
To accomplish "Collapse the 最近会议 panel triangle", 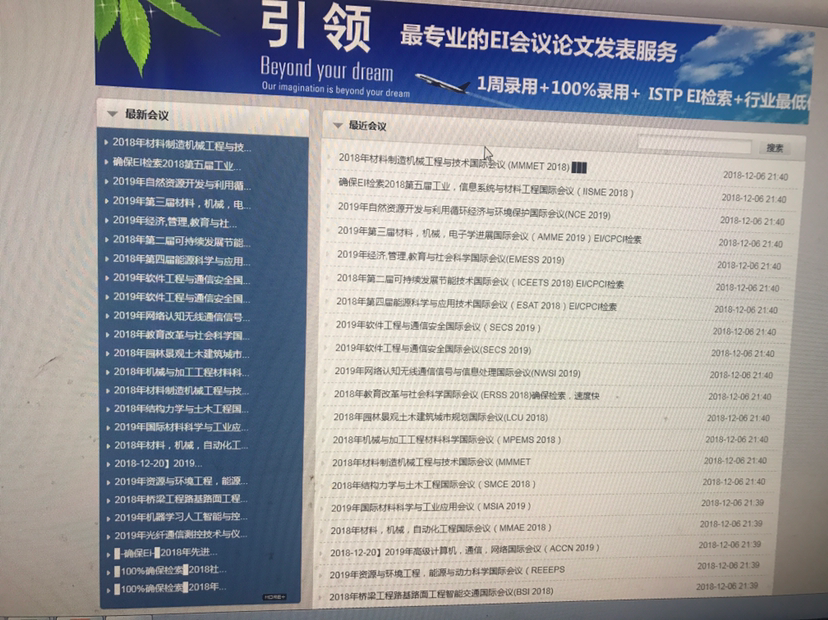I will pos(338,126).
